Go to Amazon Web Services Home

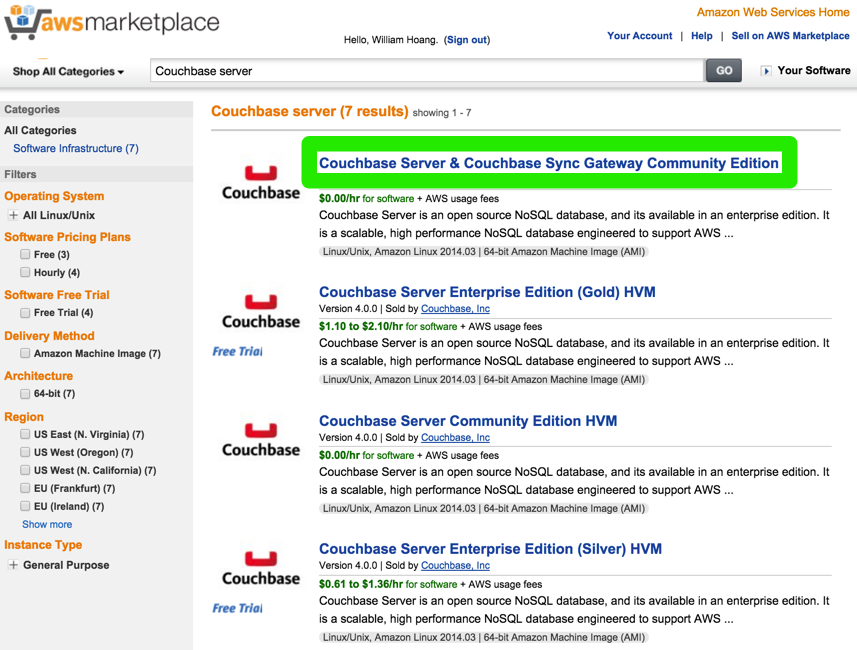773,12
